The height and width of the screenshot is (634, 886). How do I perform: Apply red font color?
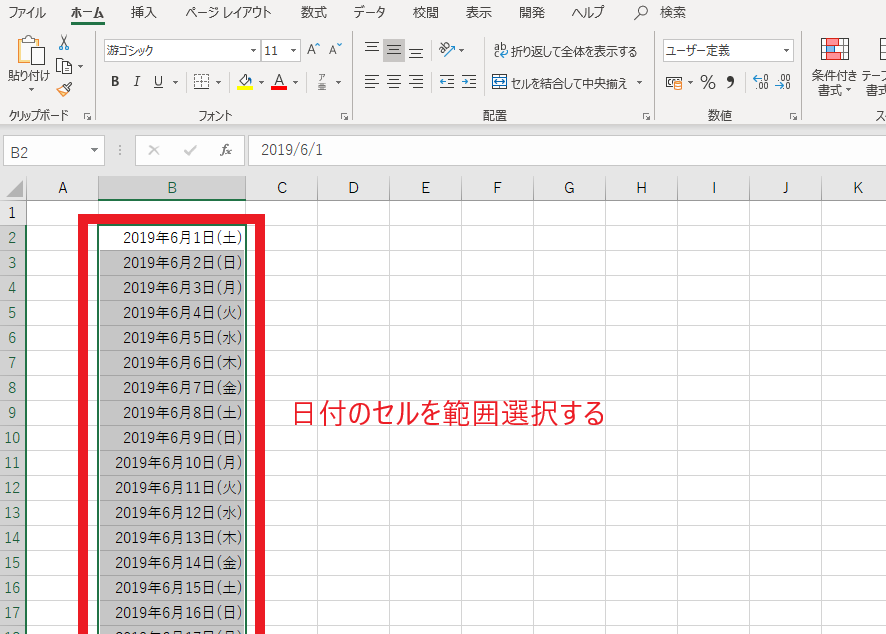point(279,82)
